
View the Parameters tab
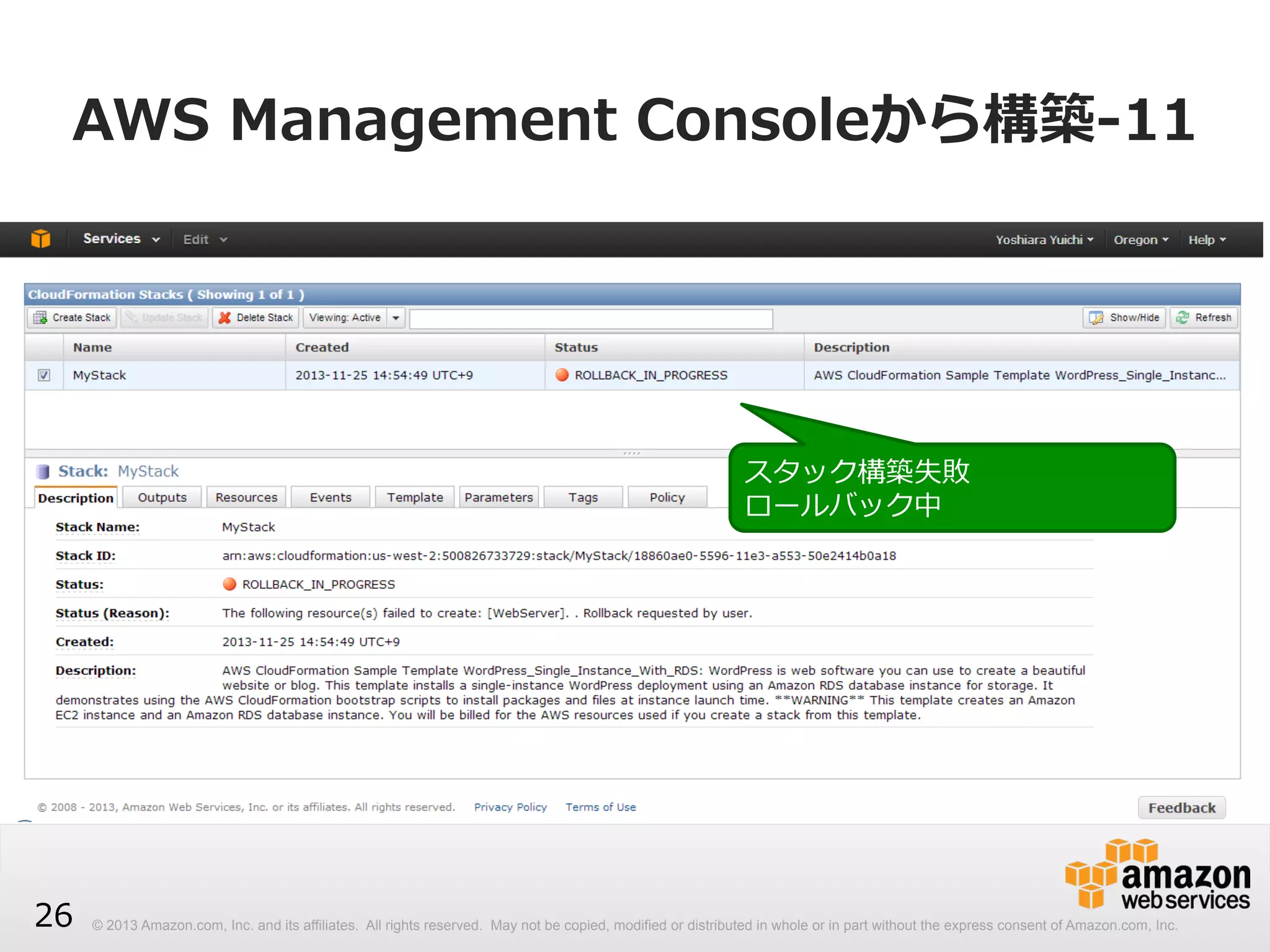click(499, 497)
